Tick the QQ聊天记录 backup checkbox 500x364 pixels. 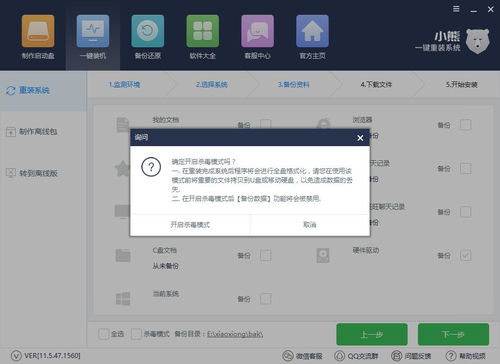click(466, 169)
